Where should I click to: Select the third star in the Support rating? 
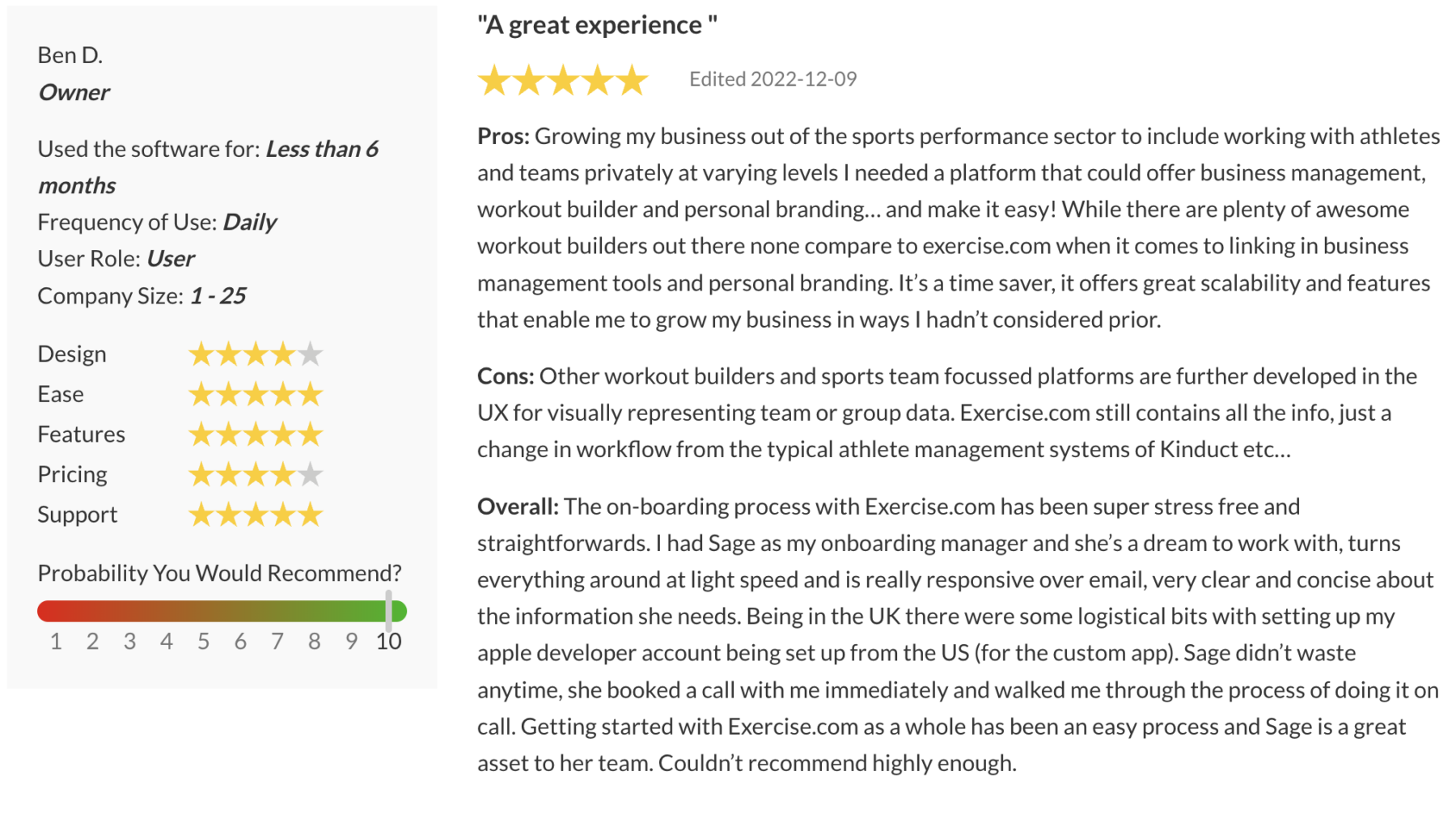(256, 514)
